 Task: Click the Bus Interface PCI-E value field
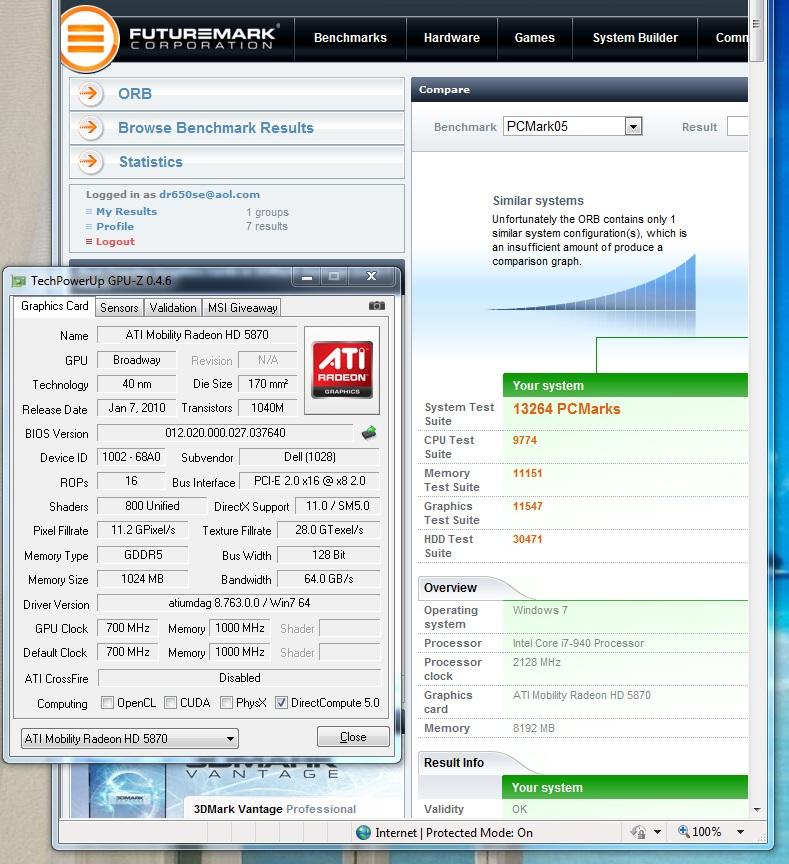click(309, 481)
